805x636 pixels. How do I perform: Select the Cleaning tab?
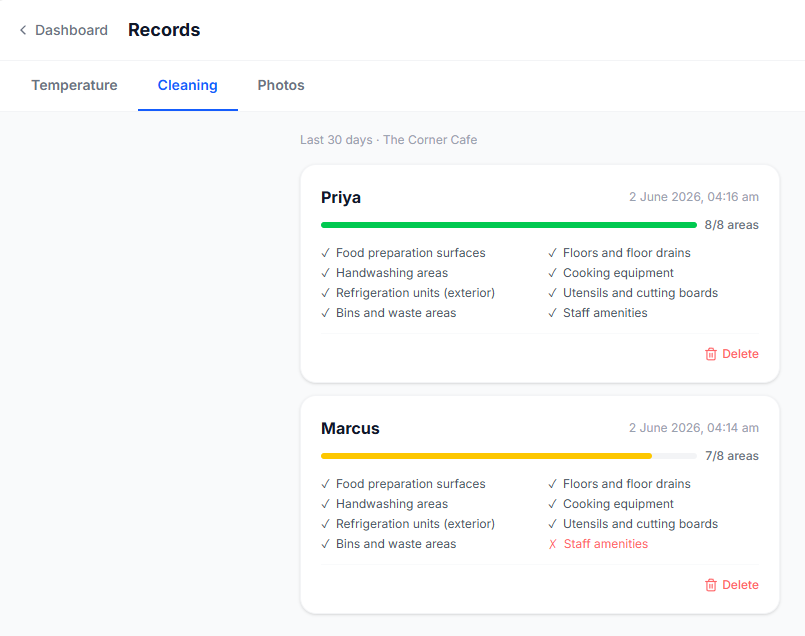(187, 85)
